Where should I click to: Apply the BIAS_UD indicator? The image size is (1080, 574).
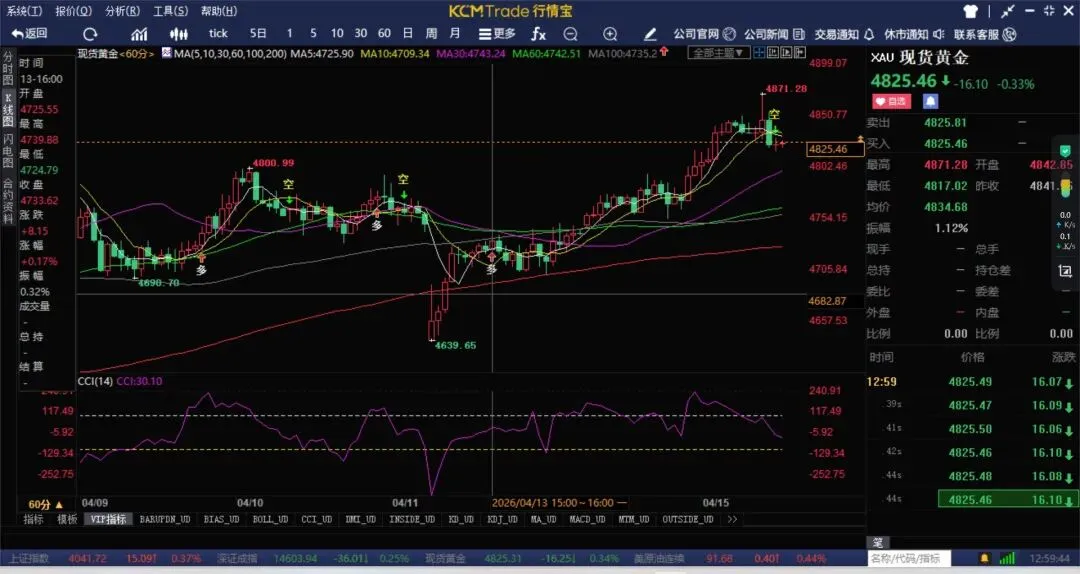click(221, 519)
